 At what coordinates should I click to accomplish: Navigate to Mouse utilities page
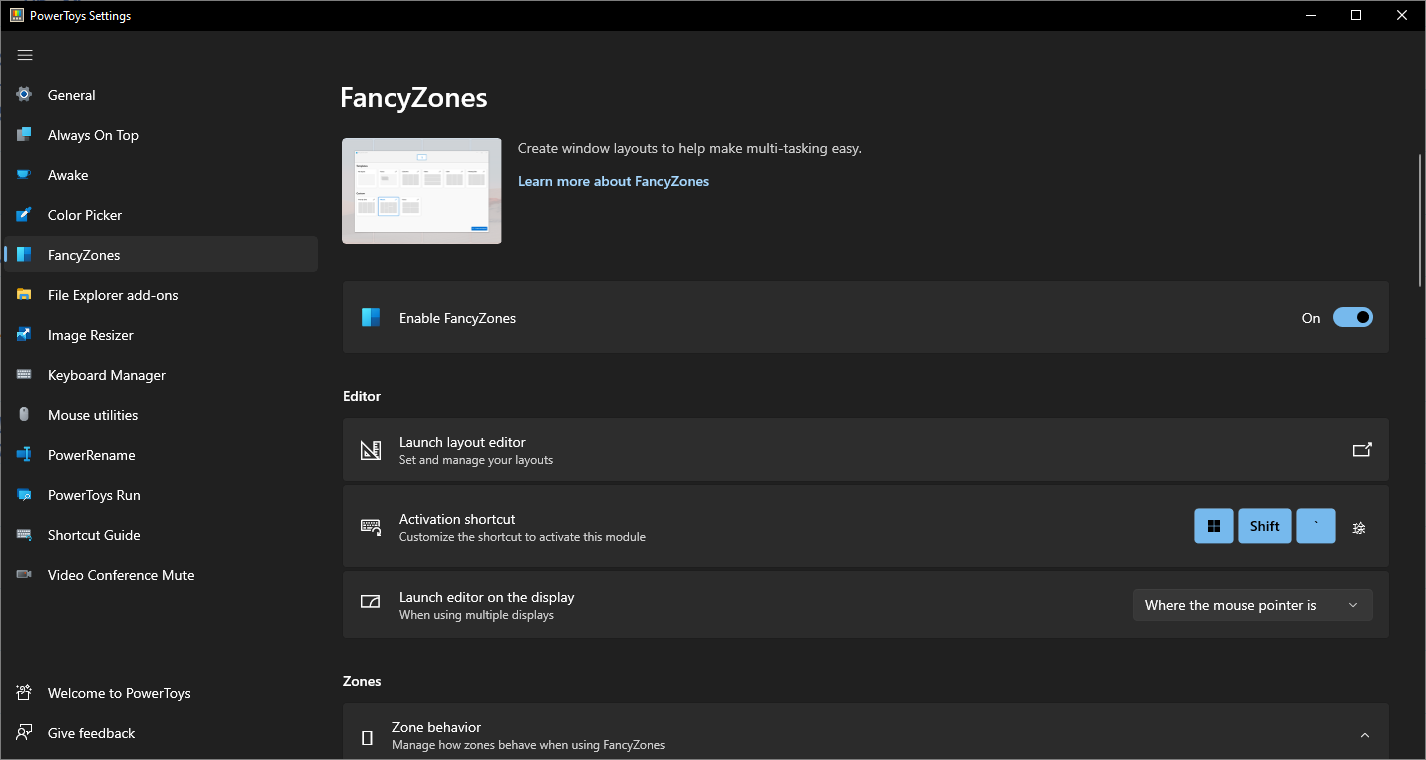click(x=161, y=415)
